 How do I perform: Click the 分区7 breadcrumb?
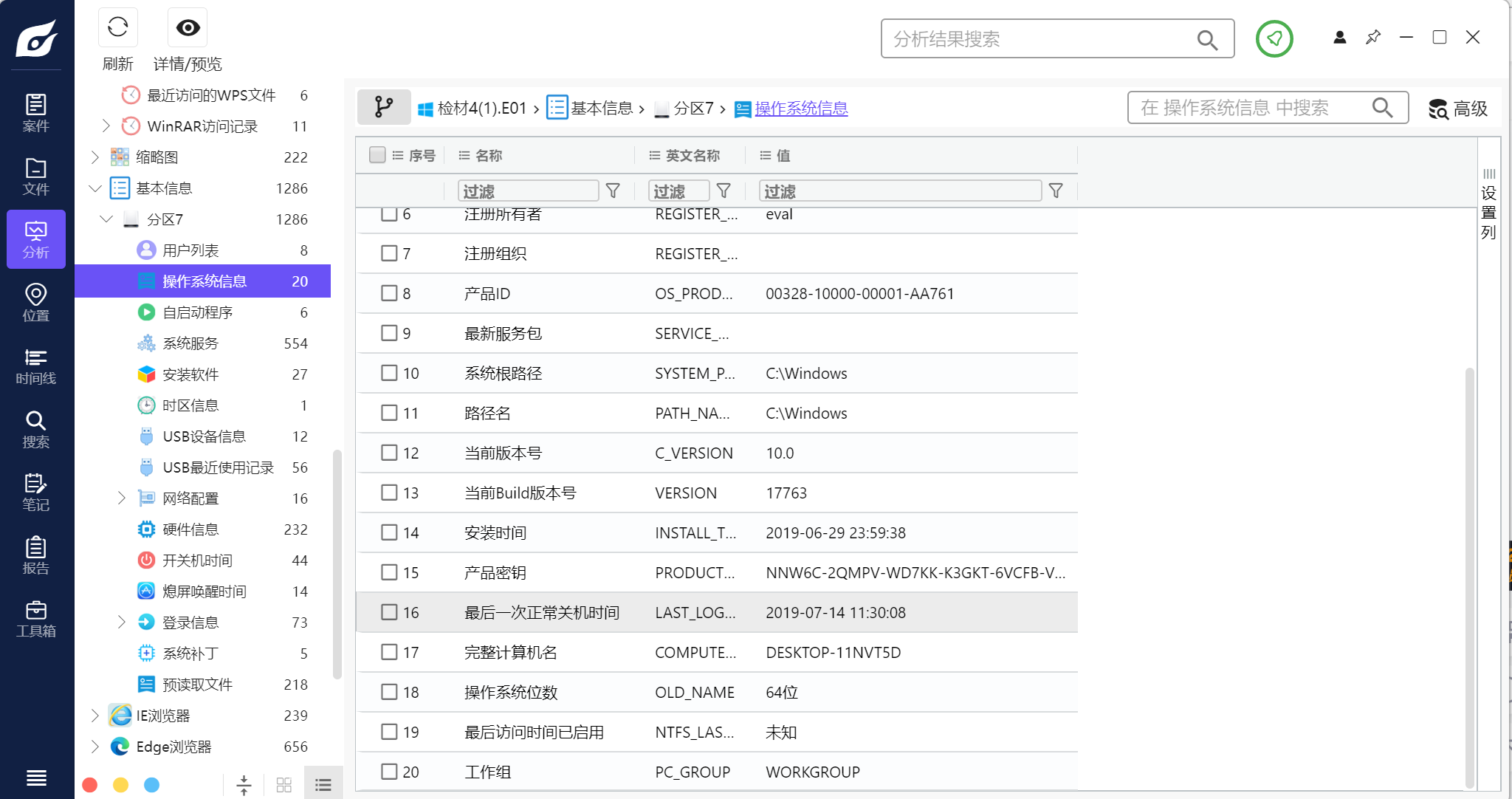(x=684, y=109)
